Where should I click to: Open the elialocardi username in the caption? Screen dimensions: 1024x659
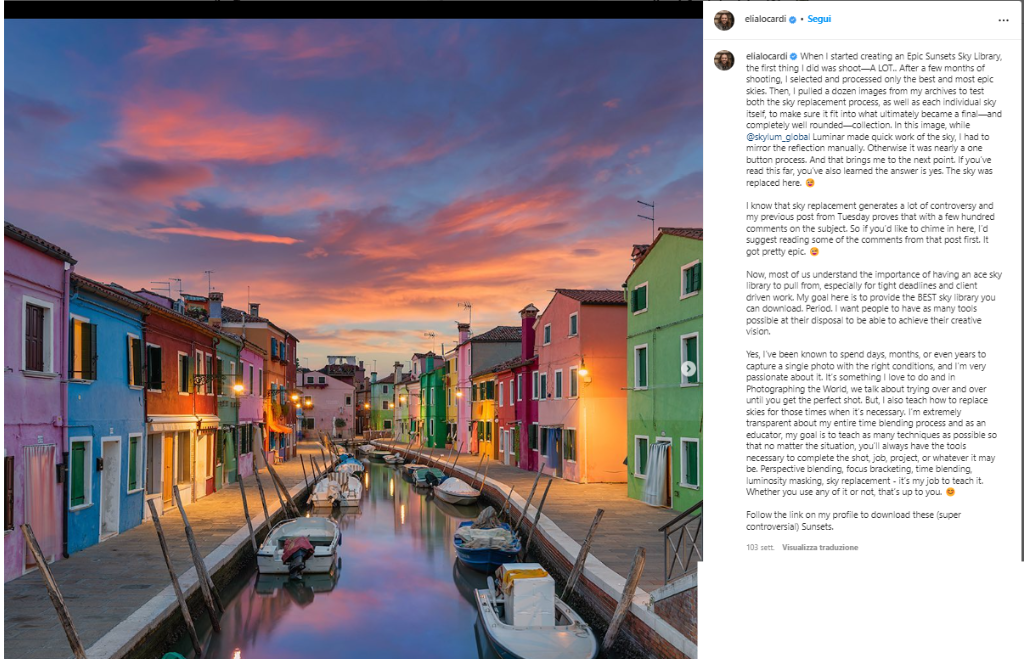(766, 57)
